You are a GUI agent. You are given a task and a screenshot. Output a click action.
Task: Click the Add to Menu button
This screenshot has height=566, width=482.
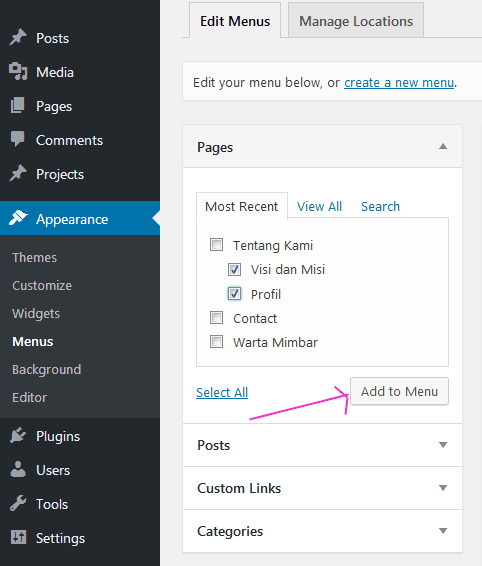coord(399,391)
